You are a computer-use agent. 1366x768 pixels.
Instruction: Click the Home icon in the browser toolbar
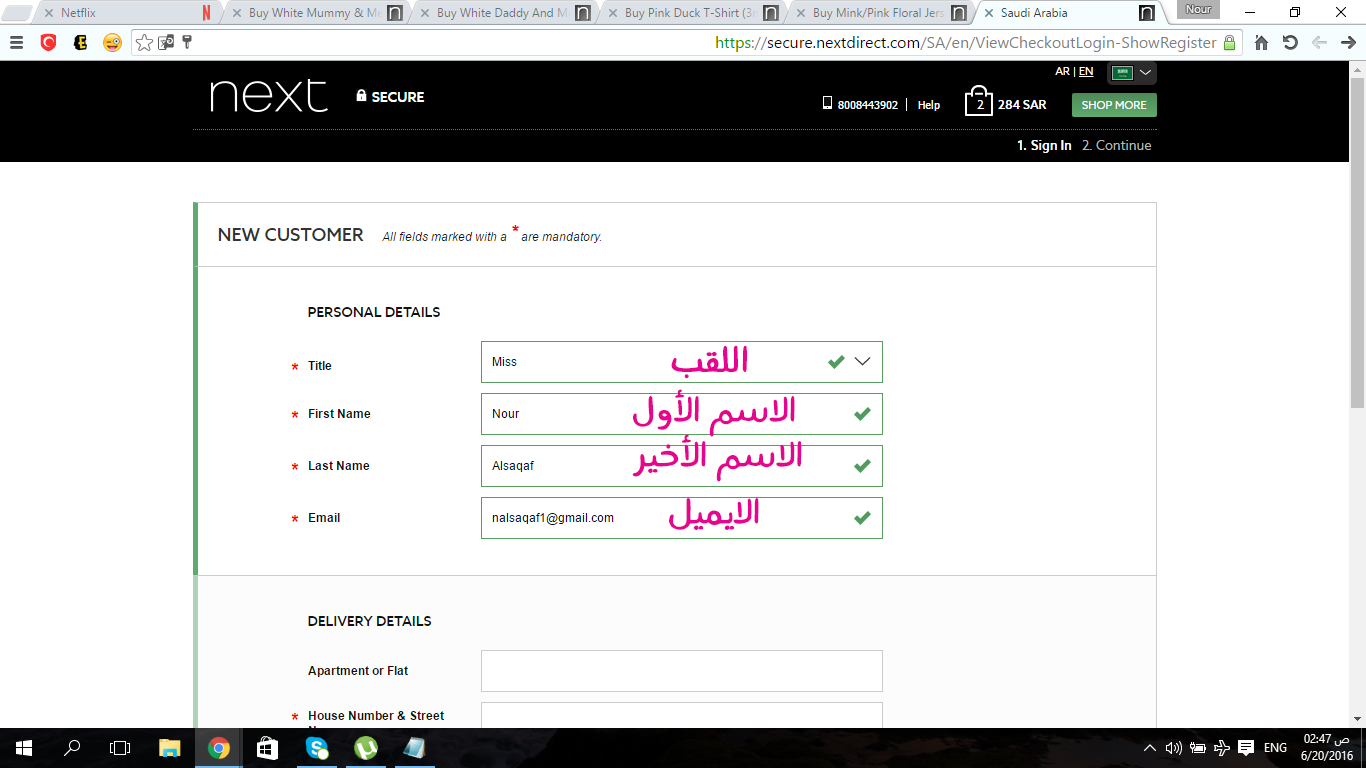(1260, 43)
